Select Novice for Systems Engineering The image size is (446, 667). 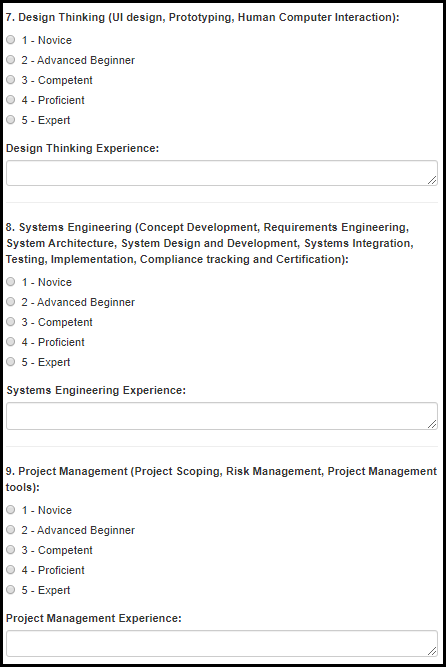[x=11, y=282]
